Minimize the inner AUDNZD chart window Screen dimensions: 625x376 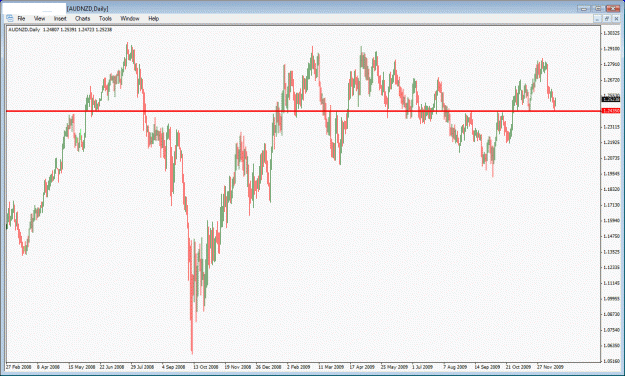tap(597, 19)
